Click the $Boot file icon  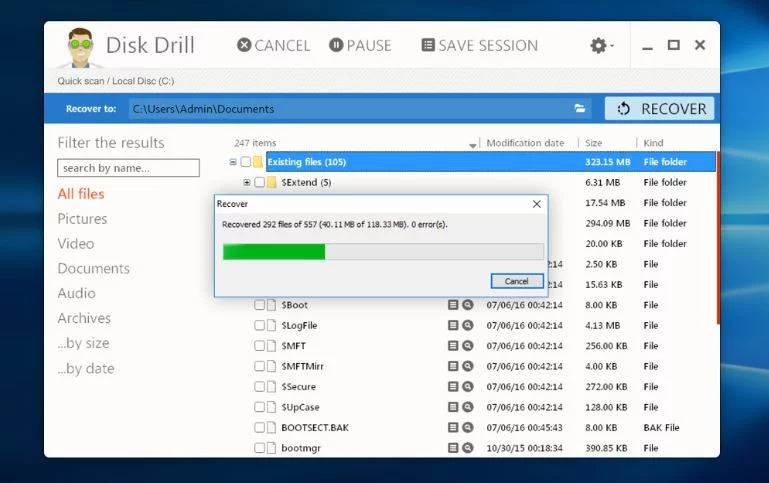[271, 305]
